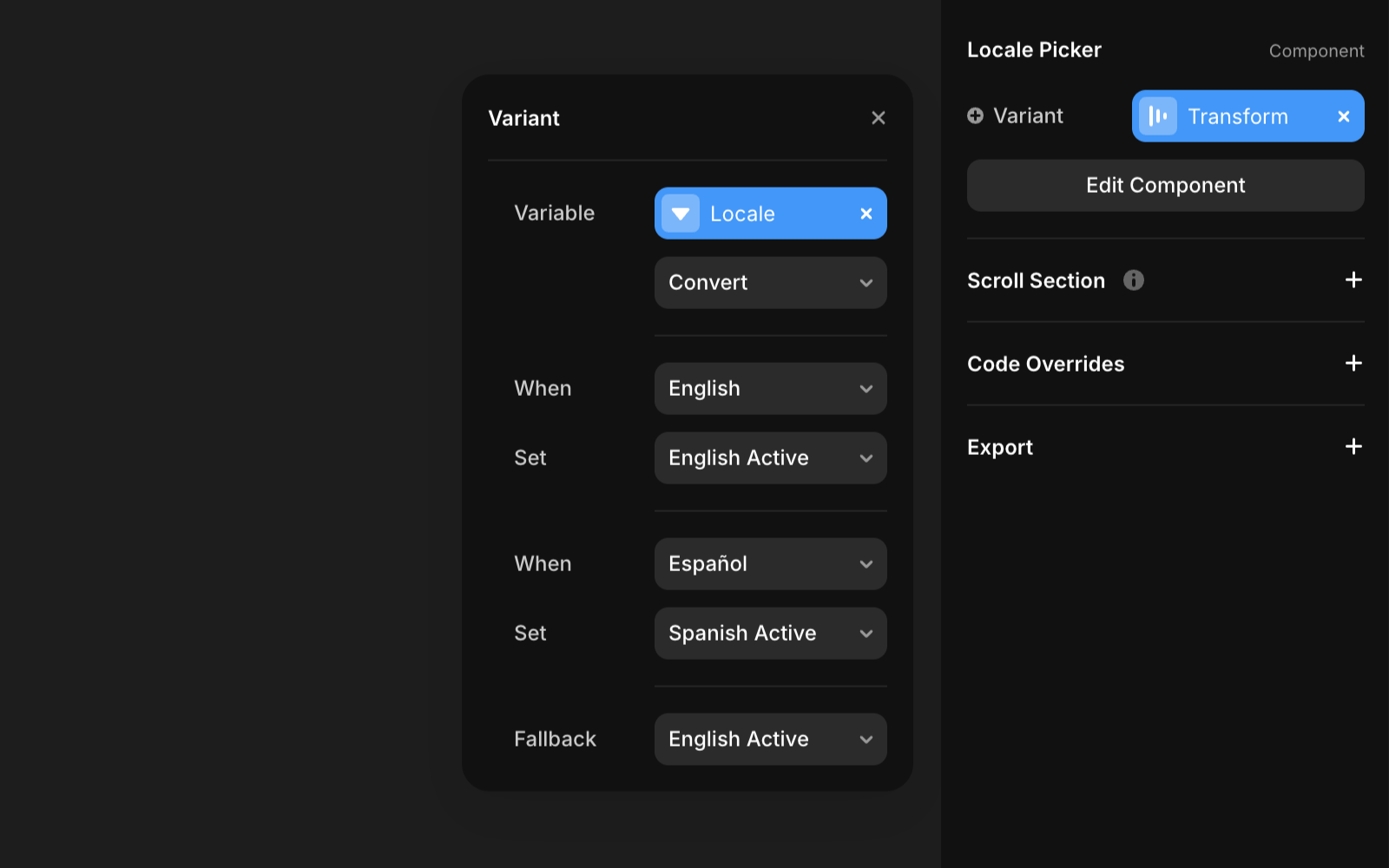This screenshot has height=868, width=1389.
Task: Open the Set dropdown below English condition
Action: (x=770, y=458)
